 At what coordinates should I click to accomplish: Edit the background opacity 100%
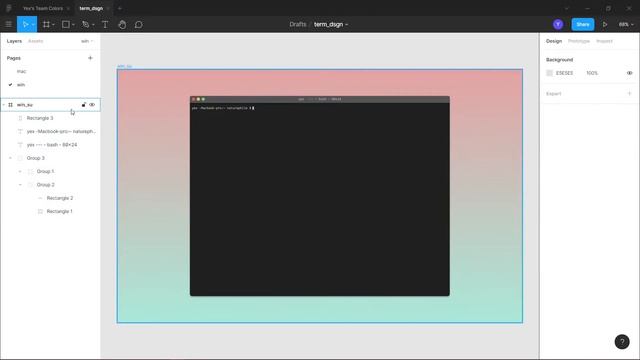tap(592, 73)
